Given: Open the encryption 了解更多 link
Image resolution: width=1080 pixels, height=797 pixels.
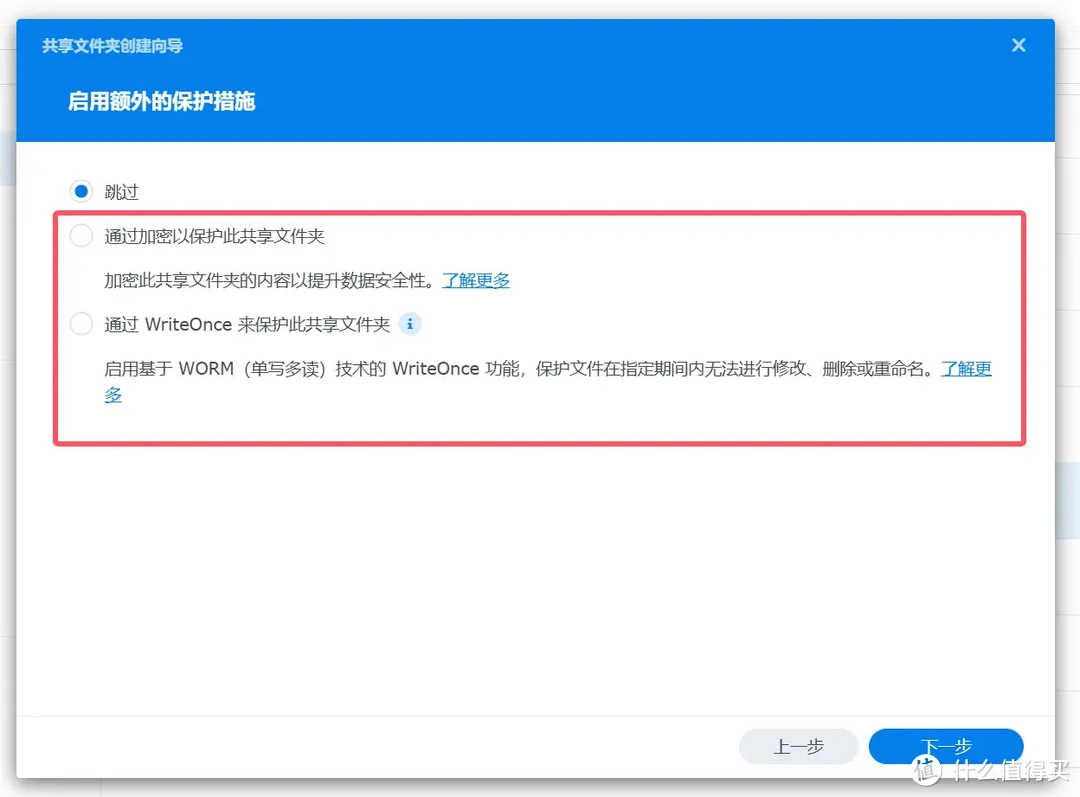Looking at the screenshot, I should [476, 280].
